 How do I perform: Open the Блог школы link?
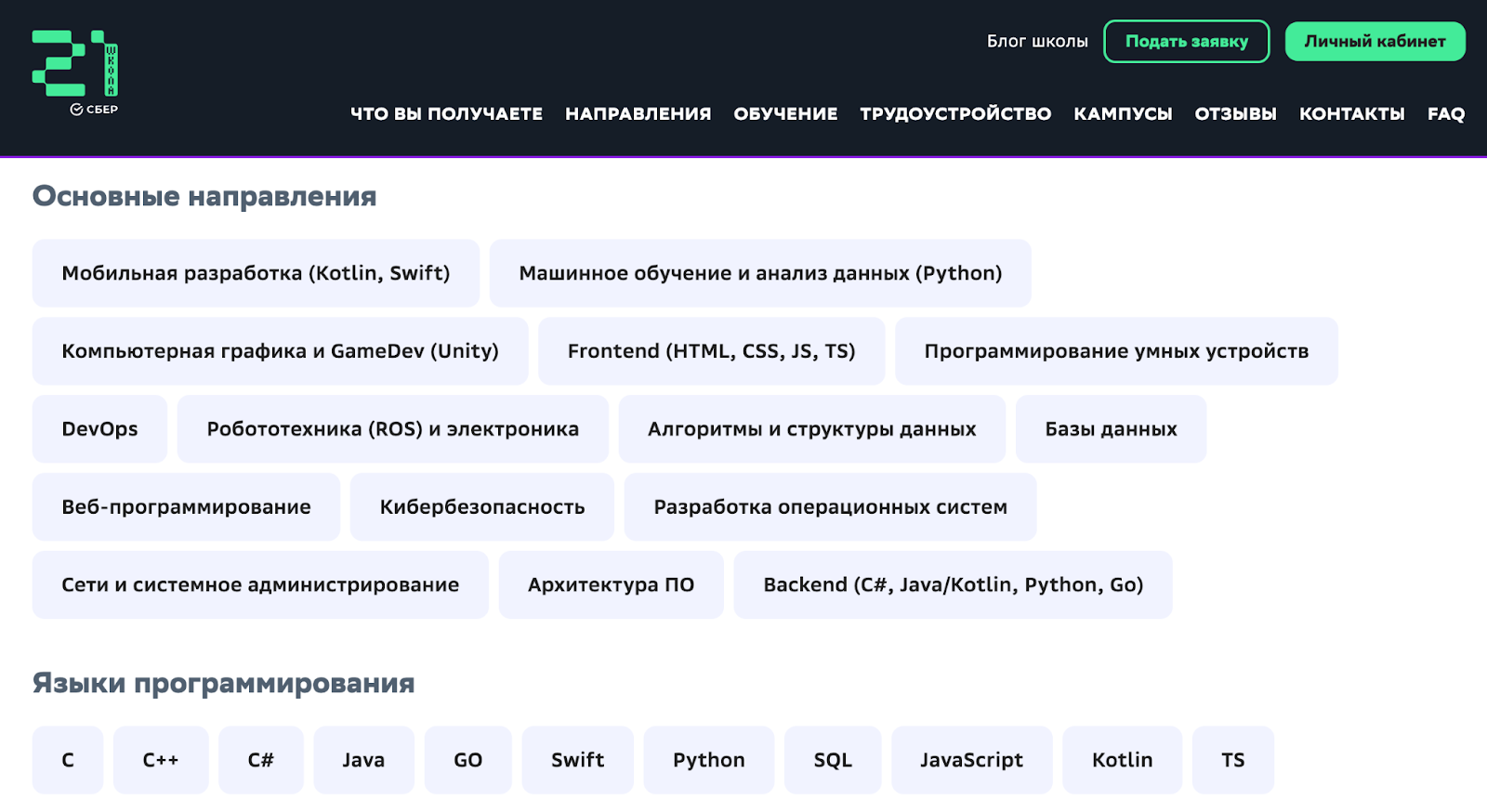click(1036, 42)
